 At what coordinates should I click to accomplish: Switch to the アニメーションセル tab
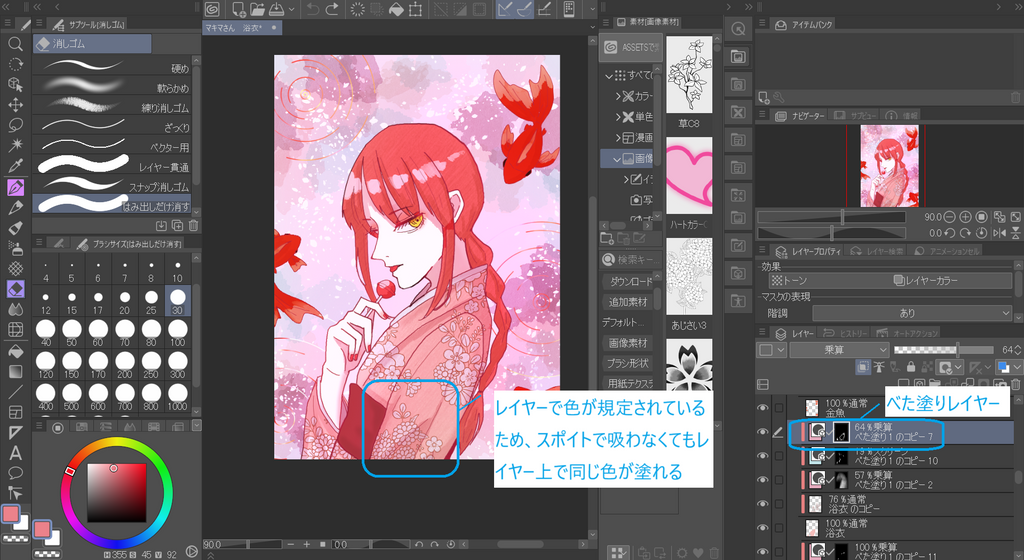pyautogui.click(x=947, y=251)
